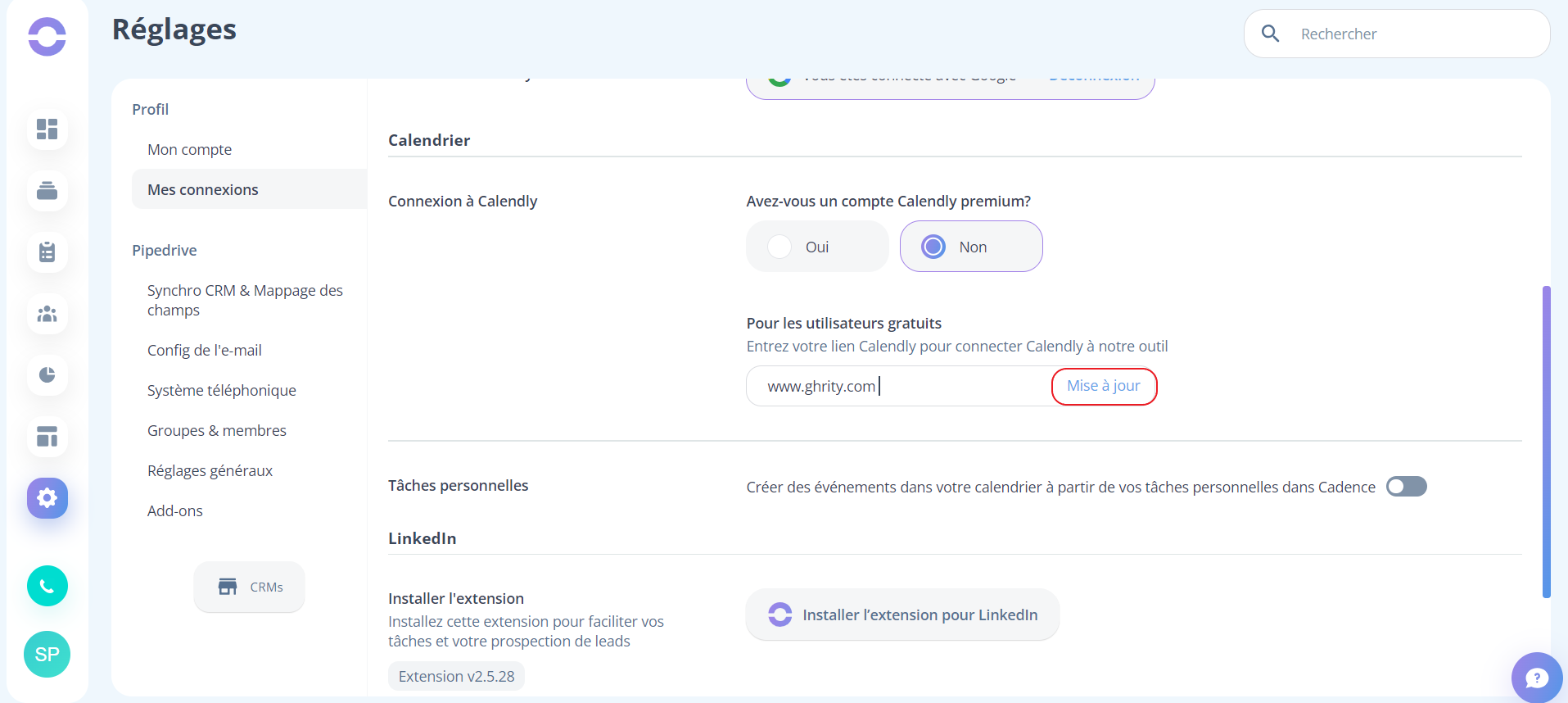This screenshot has width=1568, height=703.
Task: Open Mes connexions settings
Action: (249, 189)
